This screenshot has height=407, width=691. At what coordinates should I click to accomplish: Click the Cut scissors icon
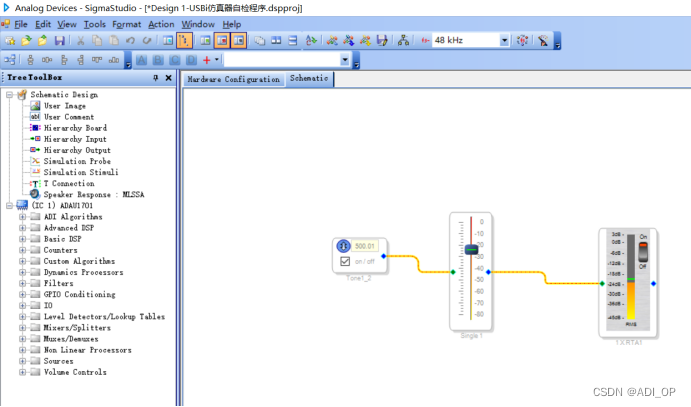(x=81, y=41)
